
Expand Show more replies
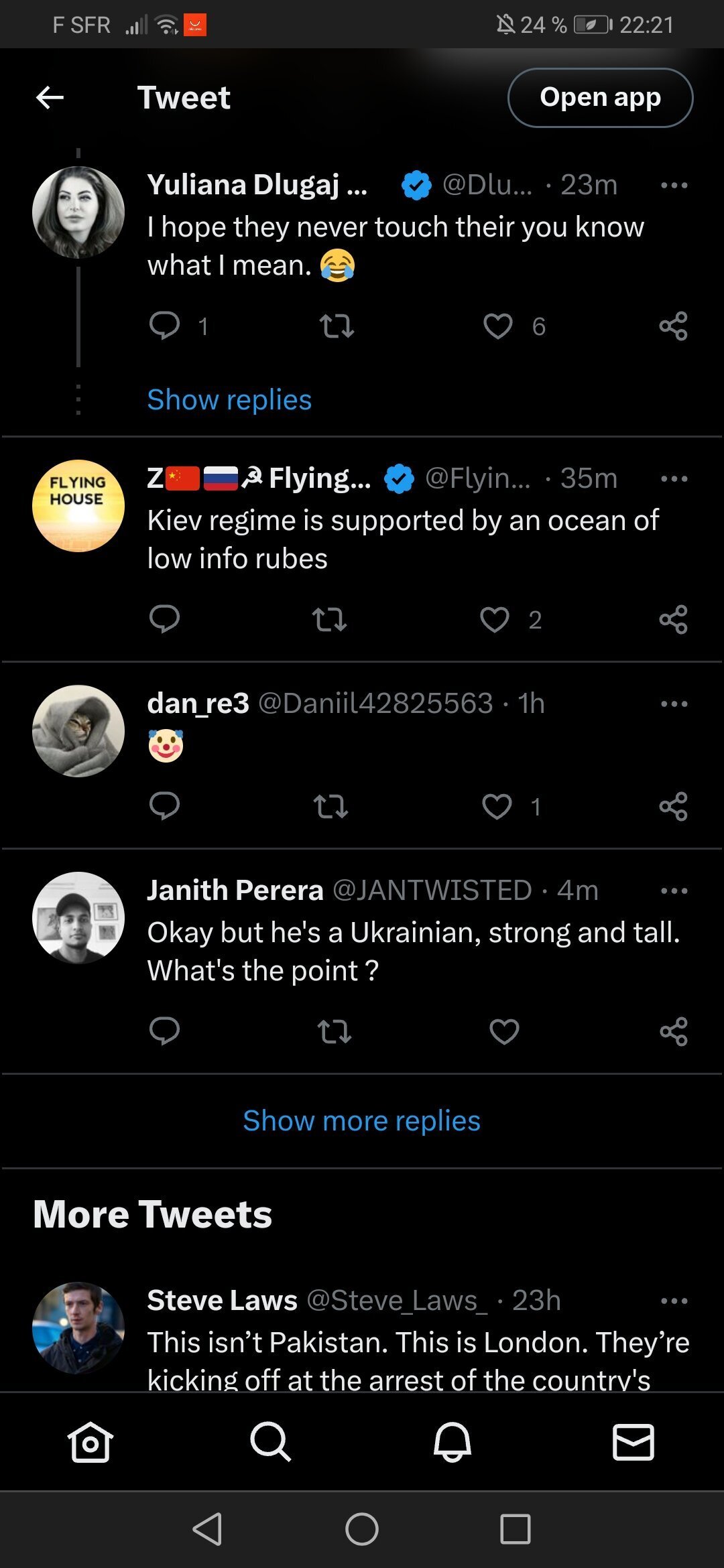tap(361, 1121)
